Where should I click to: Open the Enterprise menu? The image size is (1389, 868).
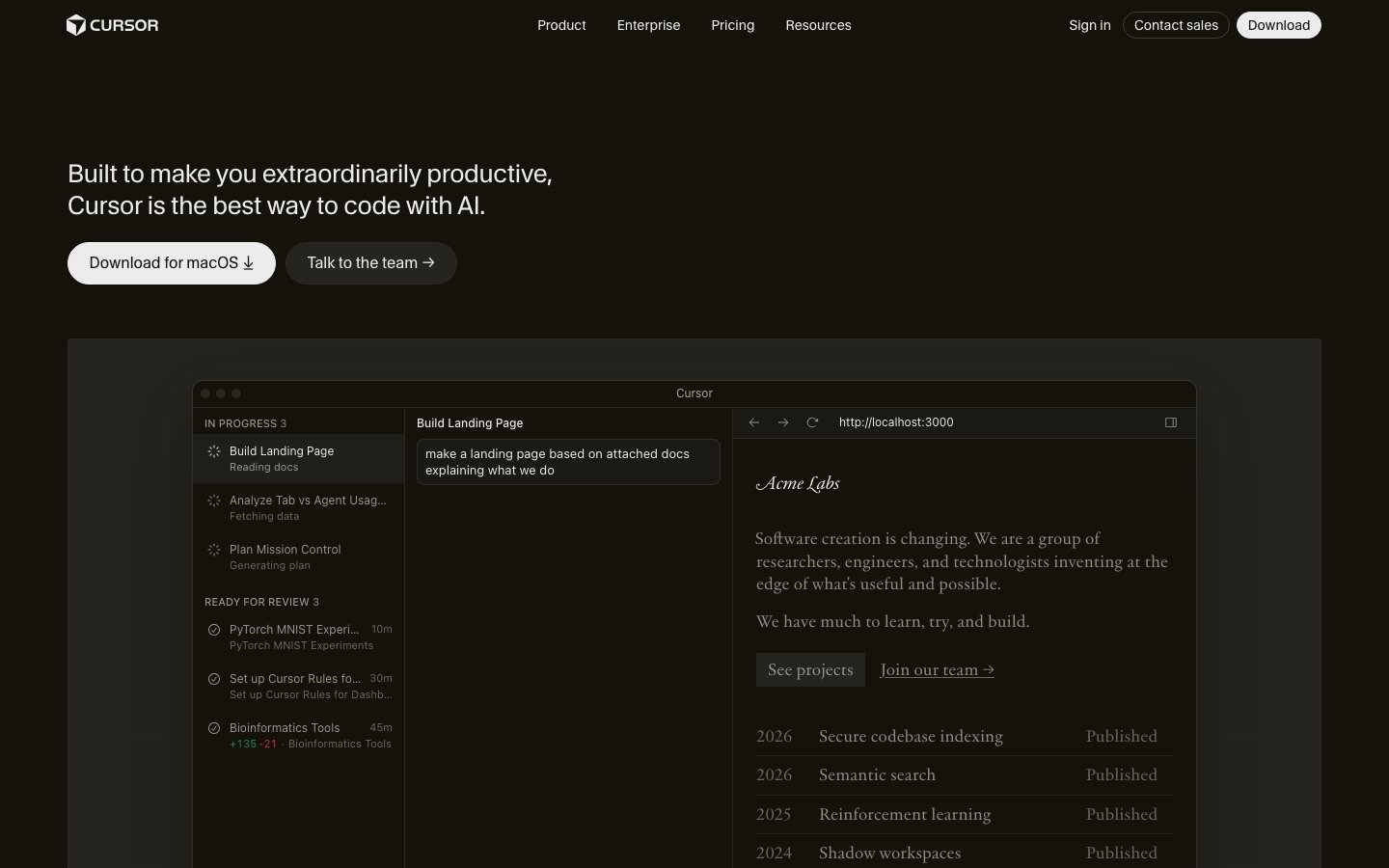coord(648,25)
